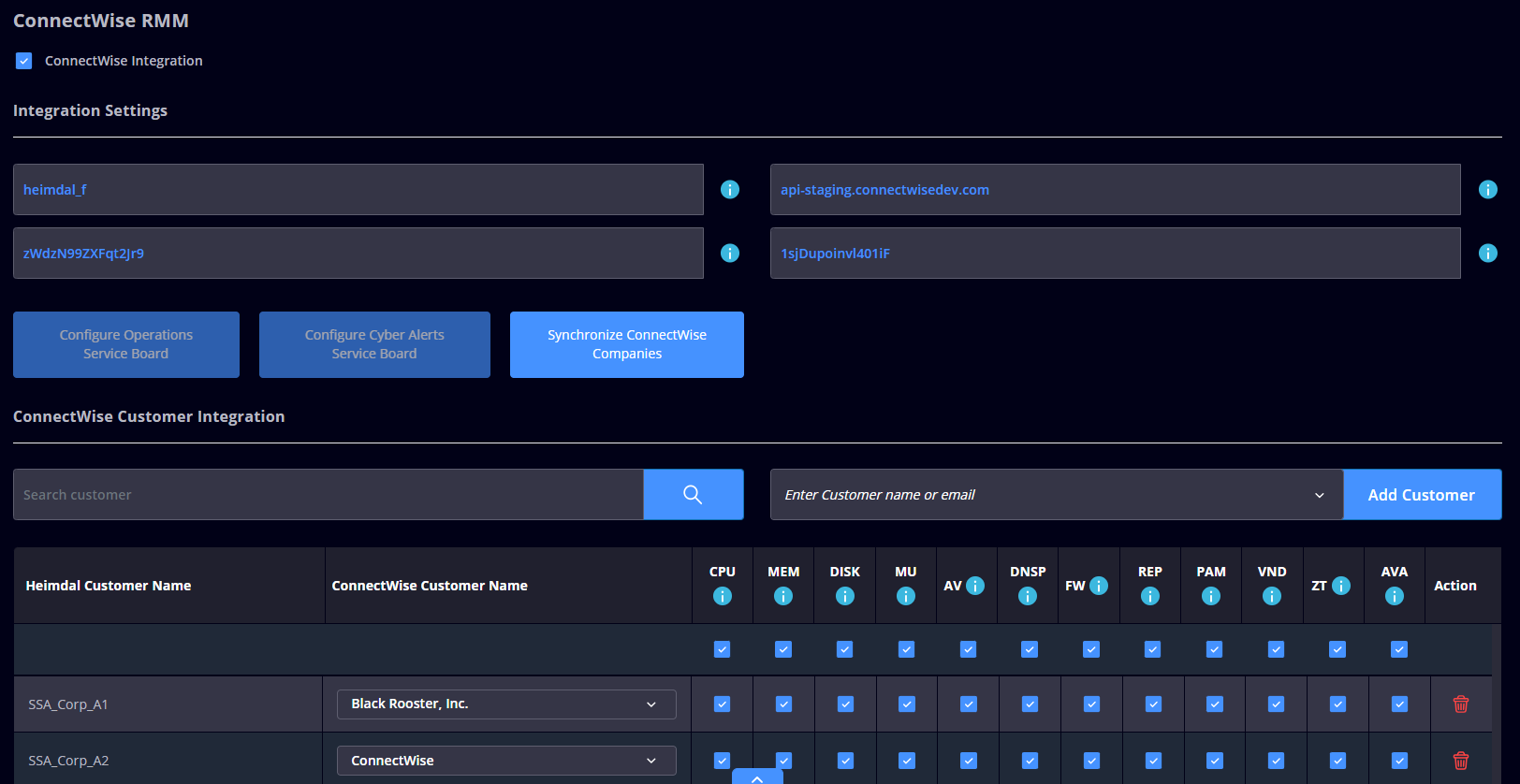1520x784 pixels.
Task: Click the heimdal_f input field
Action: click(358, 190)
